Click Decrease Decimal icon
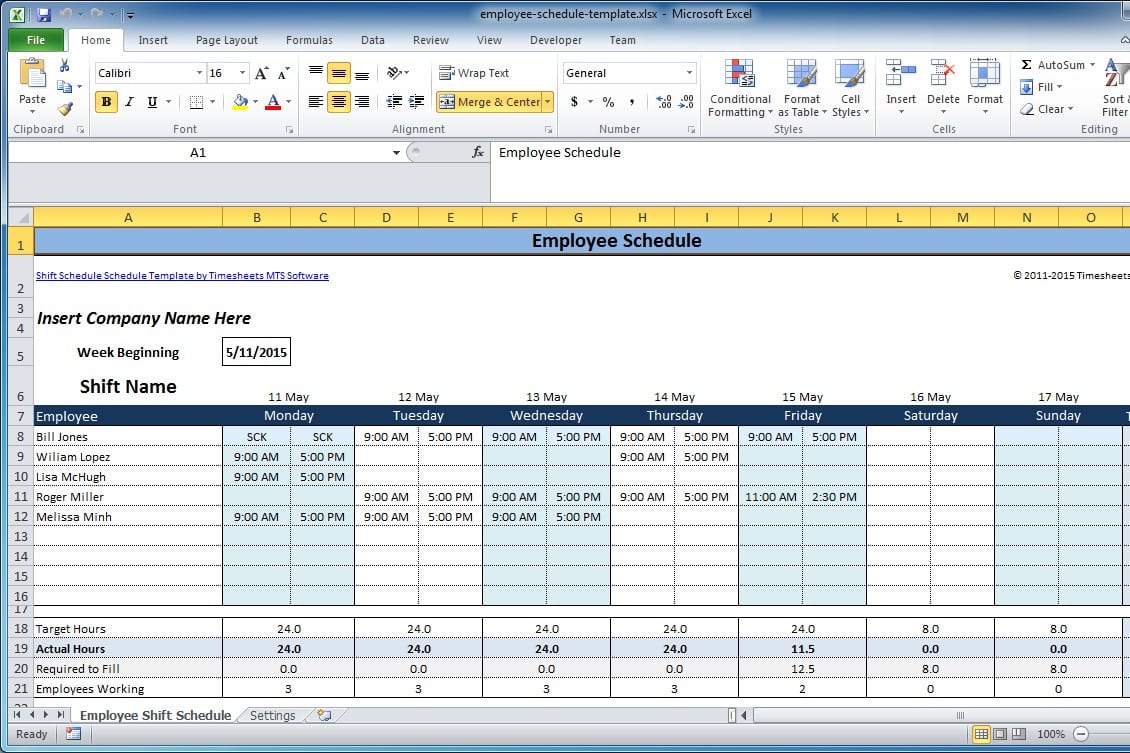1130x753 pixels. 687,102
